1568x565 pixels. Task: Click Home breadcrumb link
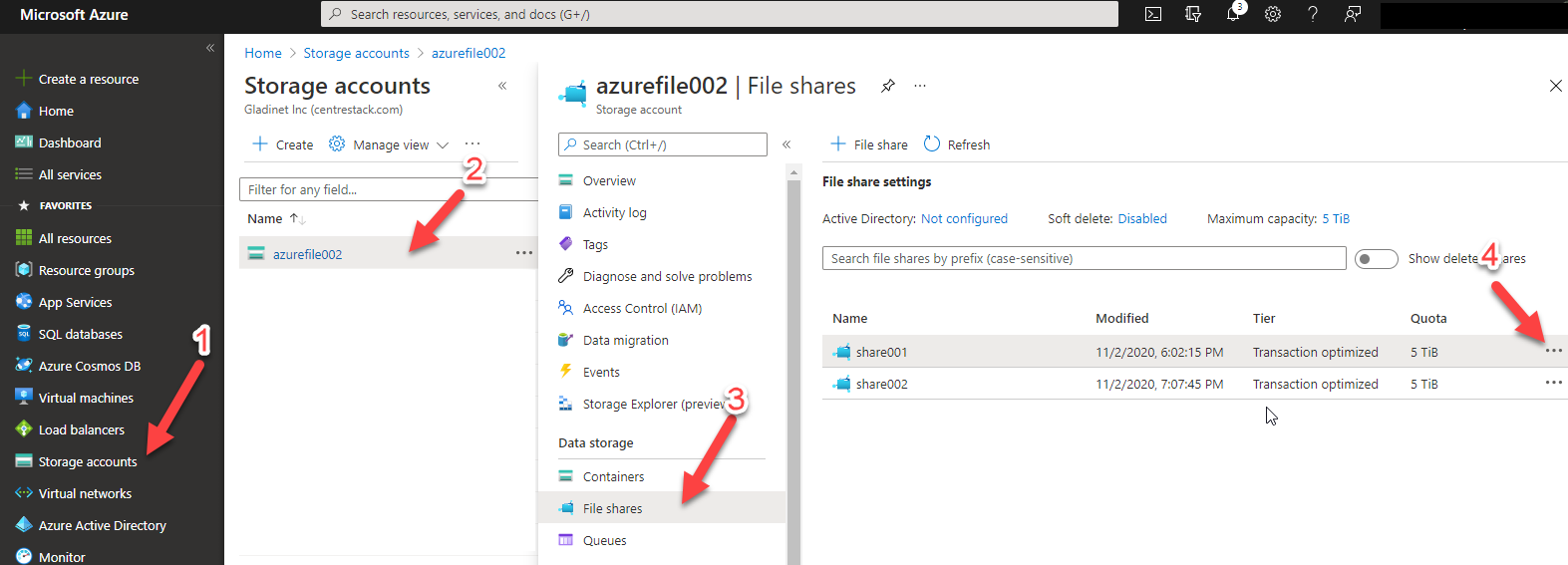(x=263, y=53)
